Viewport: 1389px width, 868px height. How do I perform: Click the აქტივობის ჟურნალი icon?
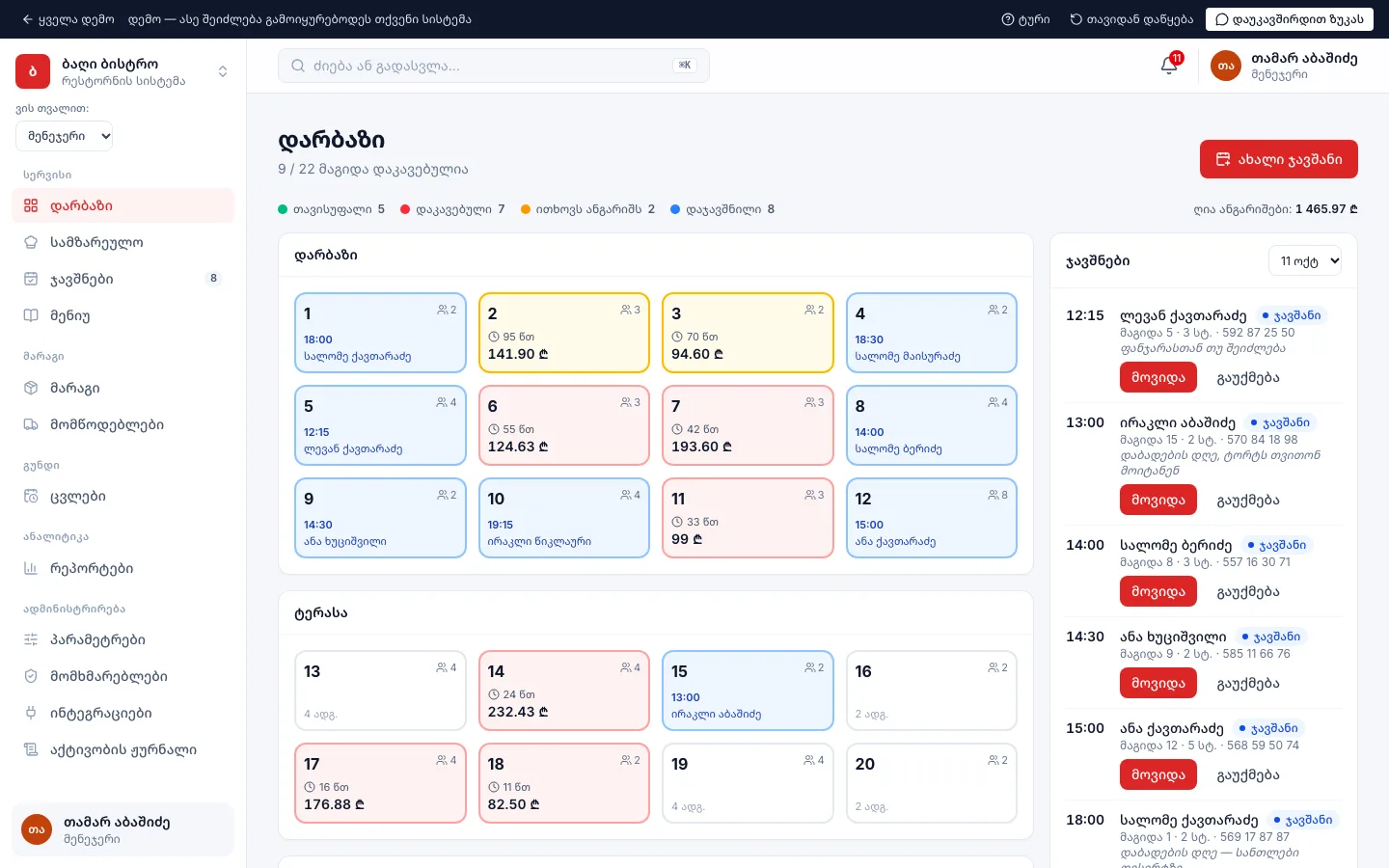point(31,749)
